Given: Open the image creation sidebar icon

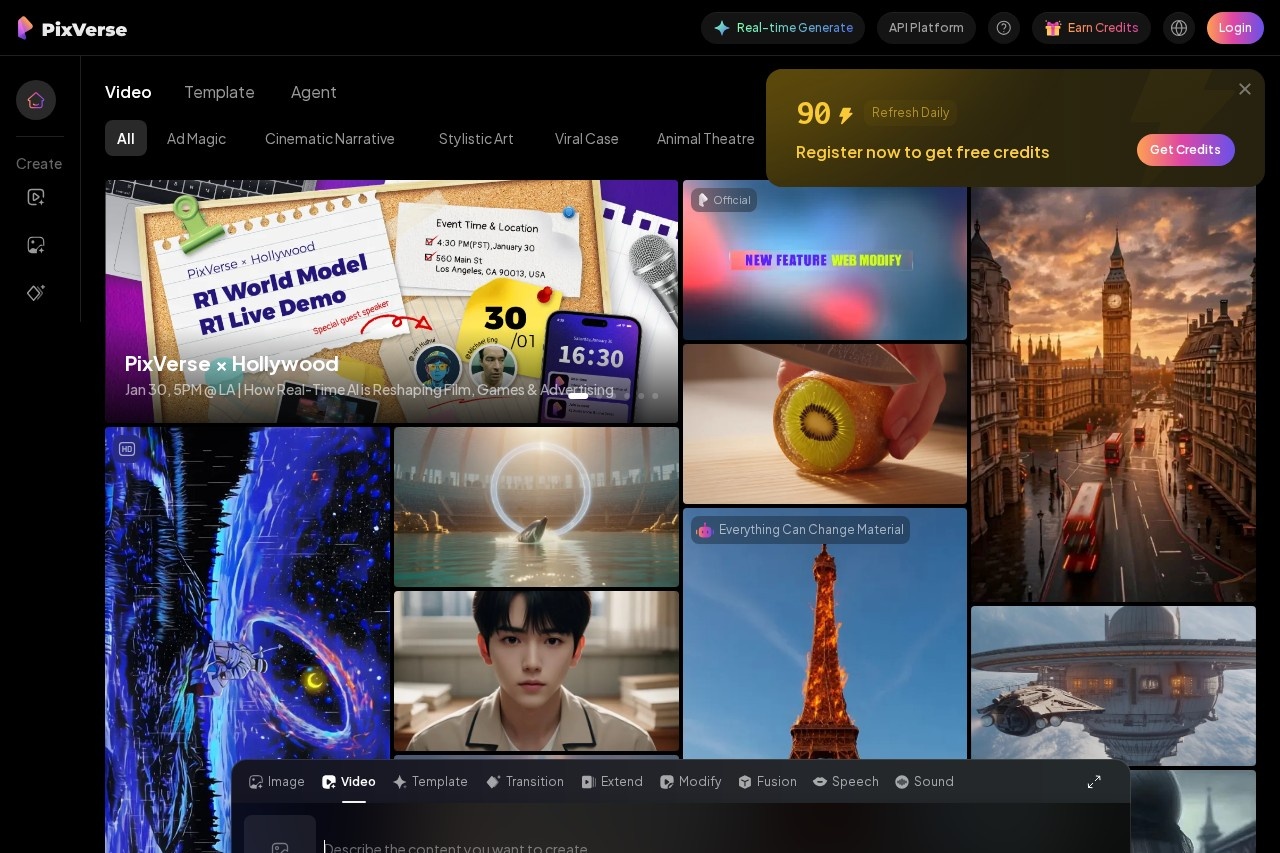Looking at the screenshot, I should (36, 245).
